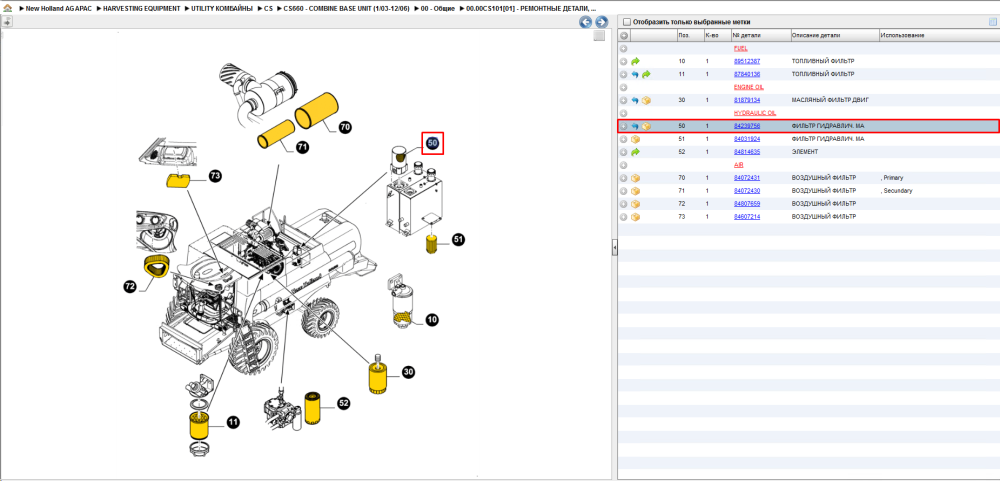Open part number link 84031924
The height and width of the screenshot is (481, 1000).
[747, 139]
